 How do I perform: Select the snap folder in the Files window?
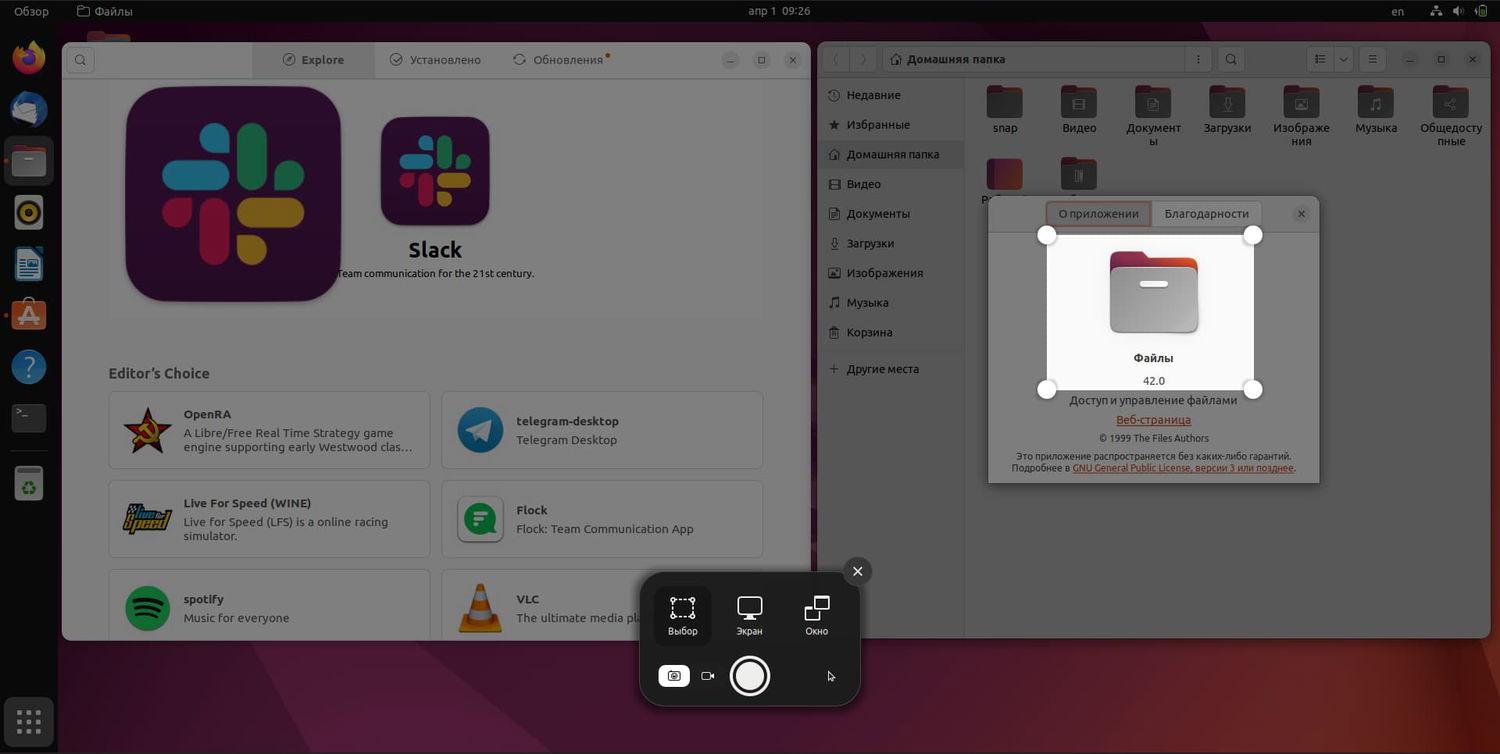click(x=1005, y=110)
